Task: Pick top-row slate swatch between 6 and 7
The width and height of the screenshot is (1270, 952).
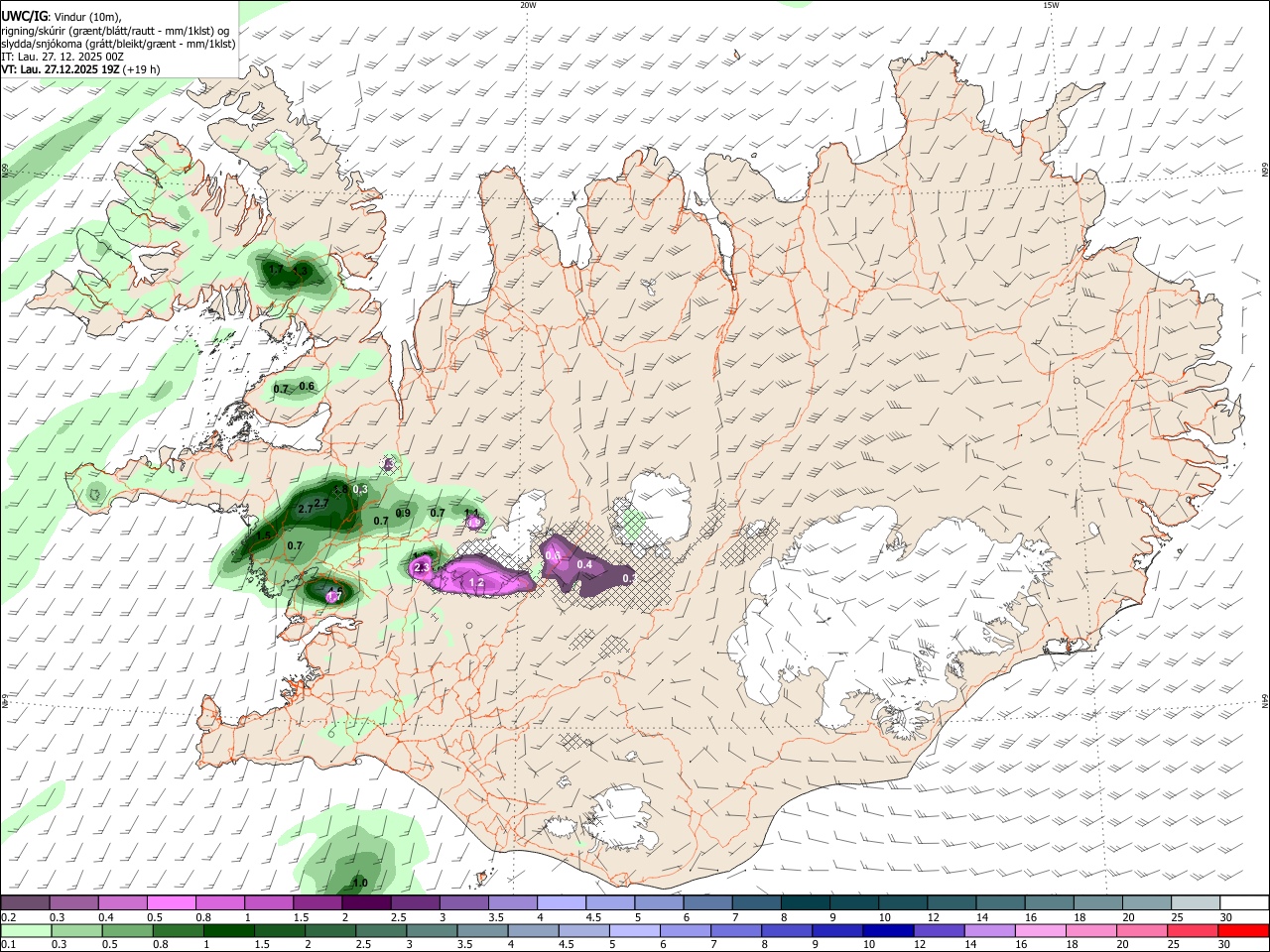Action: [x=708, y=902]
